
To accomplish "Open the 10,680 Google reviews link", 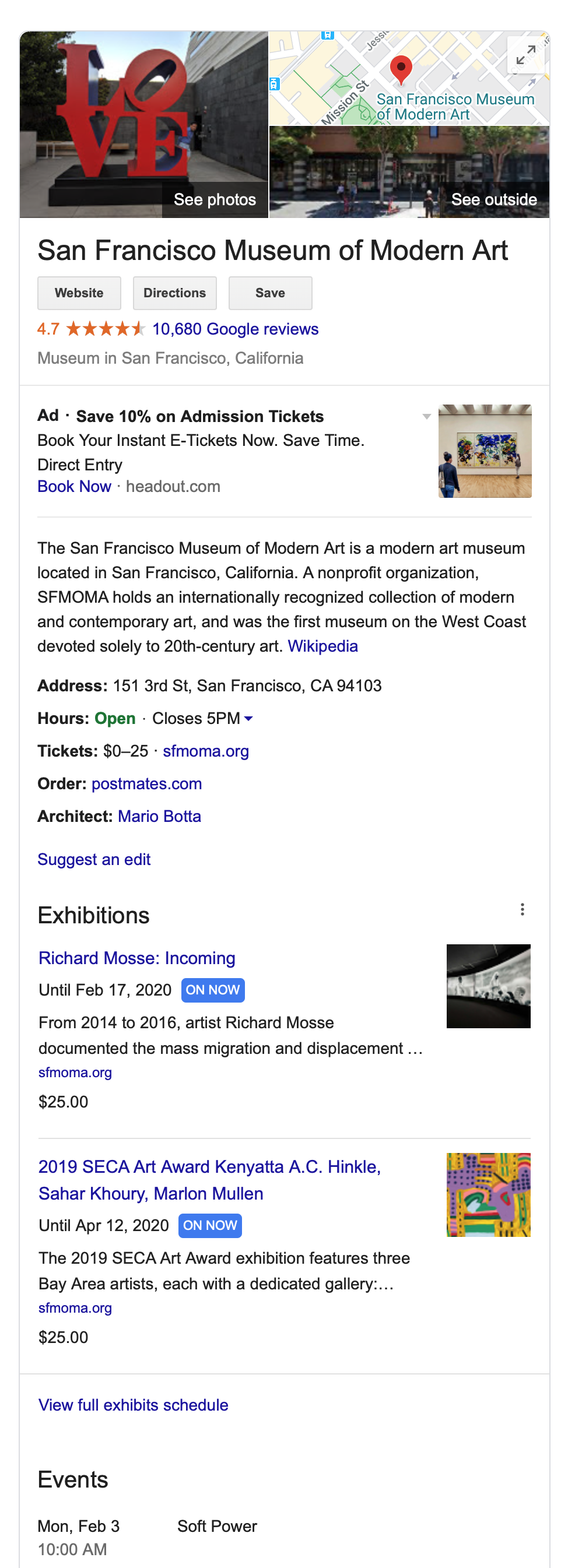I will pos(235,329).
